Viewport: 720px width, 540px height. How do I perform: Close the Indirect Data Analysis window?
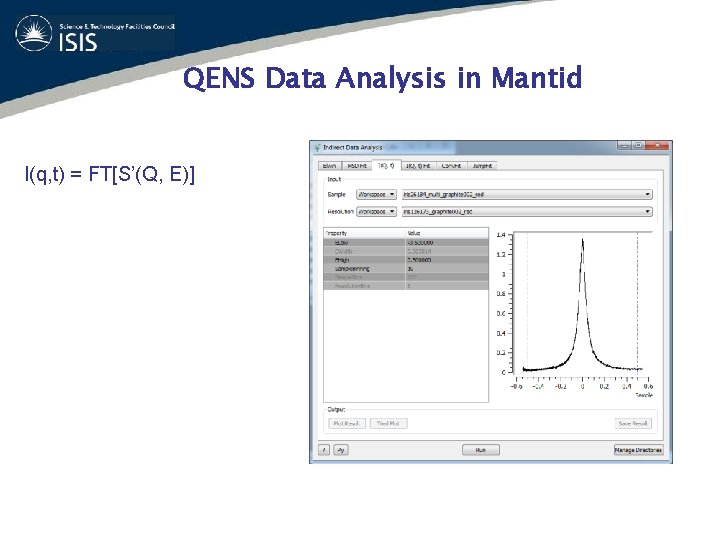[x=658, y=146]
